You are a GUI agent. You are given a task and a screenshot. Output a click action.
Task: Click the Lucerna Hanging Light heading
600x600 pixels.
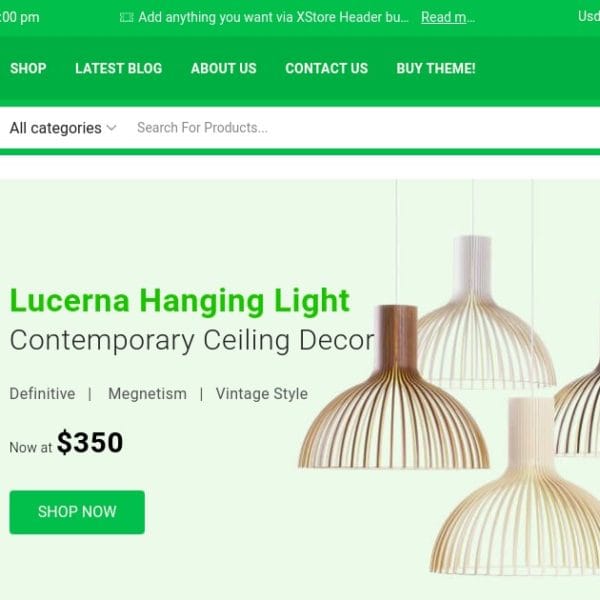point(179,301)
